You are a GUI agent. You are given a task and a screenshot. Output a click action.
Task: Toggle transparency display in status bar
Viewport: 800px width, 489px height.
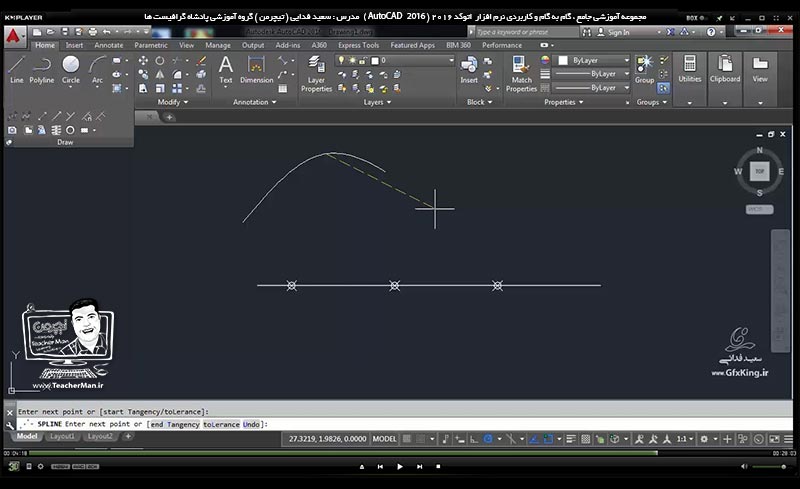[x=586, y=439]
